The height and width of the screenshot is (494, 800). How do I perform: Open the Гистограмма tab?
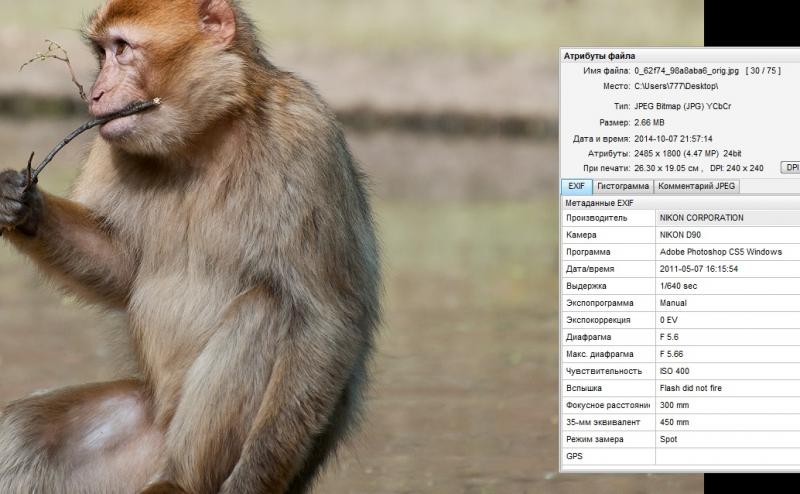622,186
